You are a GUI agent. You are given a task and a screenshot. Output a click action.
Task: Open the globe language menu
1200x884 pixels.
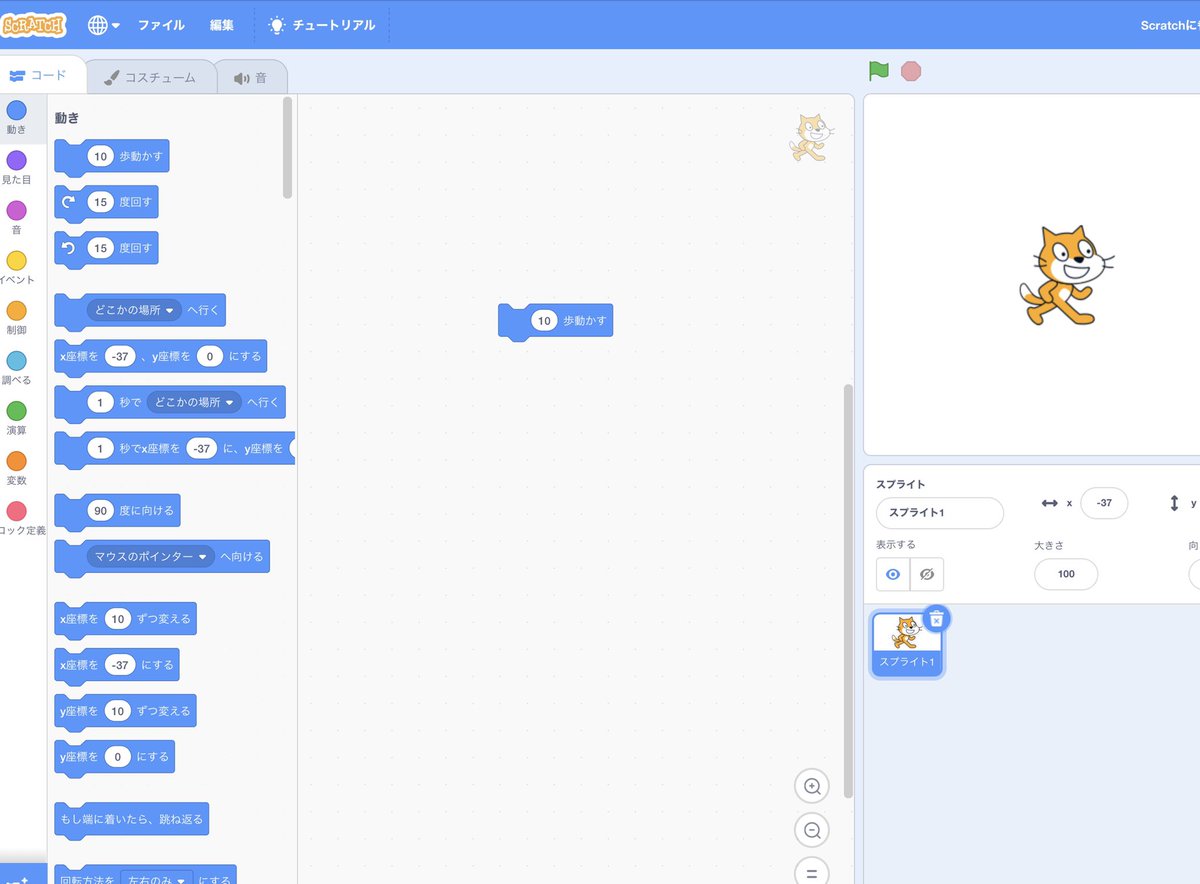(104, 25)
